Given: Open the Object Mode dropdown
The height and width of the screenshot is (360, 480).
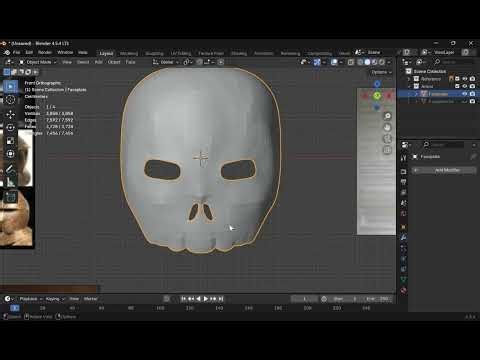Looking at the screenshot, I should 38,62.
